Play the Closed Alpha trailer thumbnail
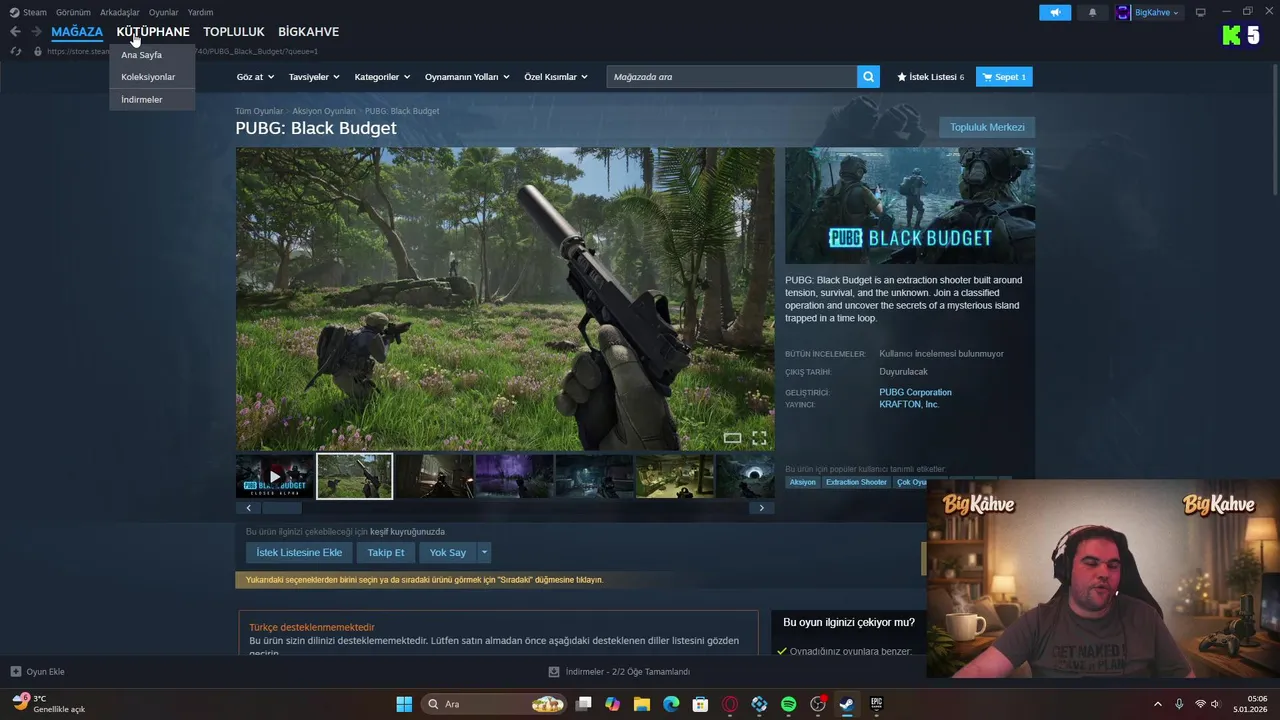The height and width of the screenshot is (720, 1280). coord(274,477)
